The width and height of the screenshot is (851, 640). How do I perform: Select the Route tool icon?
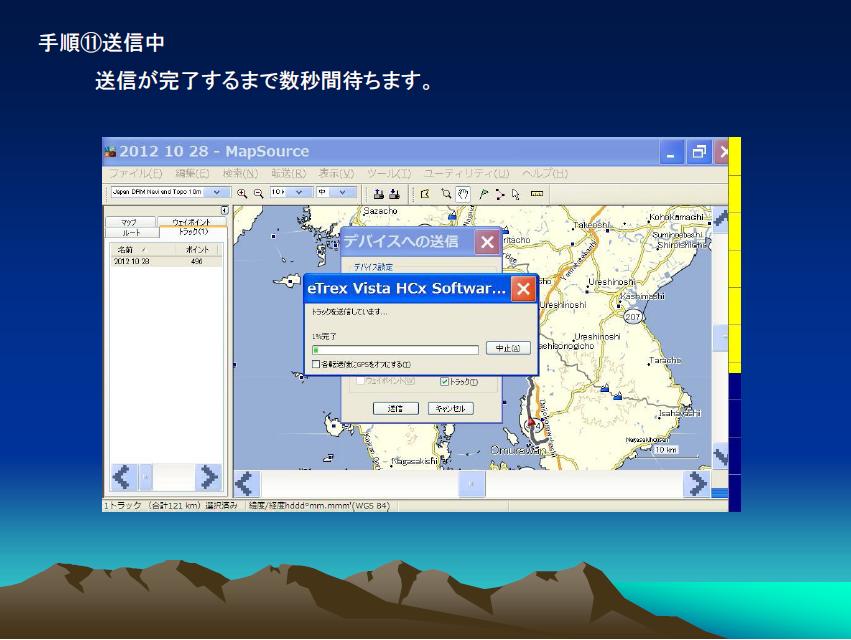pyautogui.click(x=500, y=193)
